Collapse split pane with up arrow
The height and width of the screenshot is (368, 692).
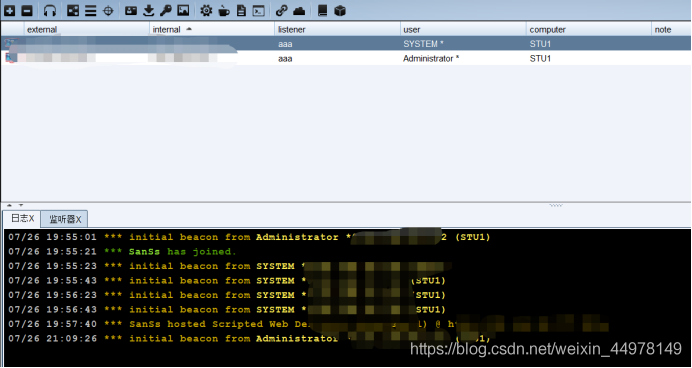coord(10,205)
